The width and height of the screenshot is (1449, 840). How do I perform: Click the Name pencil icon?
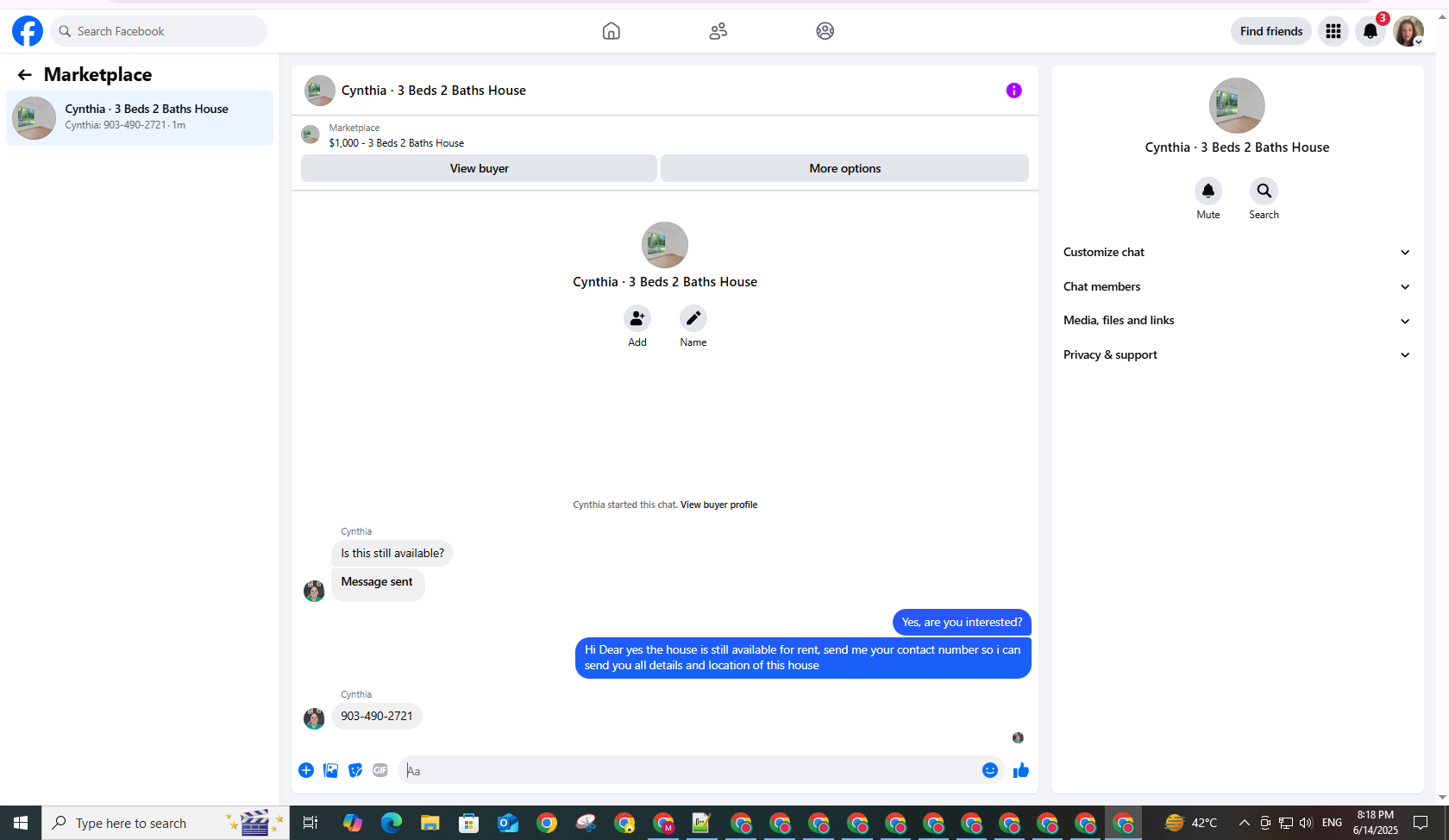point(693,318)
